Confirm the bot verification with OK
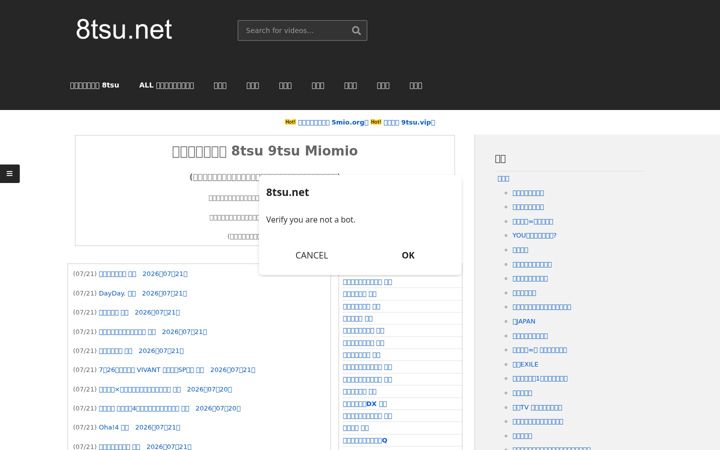This screenshot has height=450, width=720. coord(408,255)
